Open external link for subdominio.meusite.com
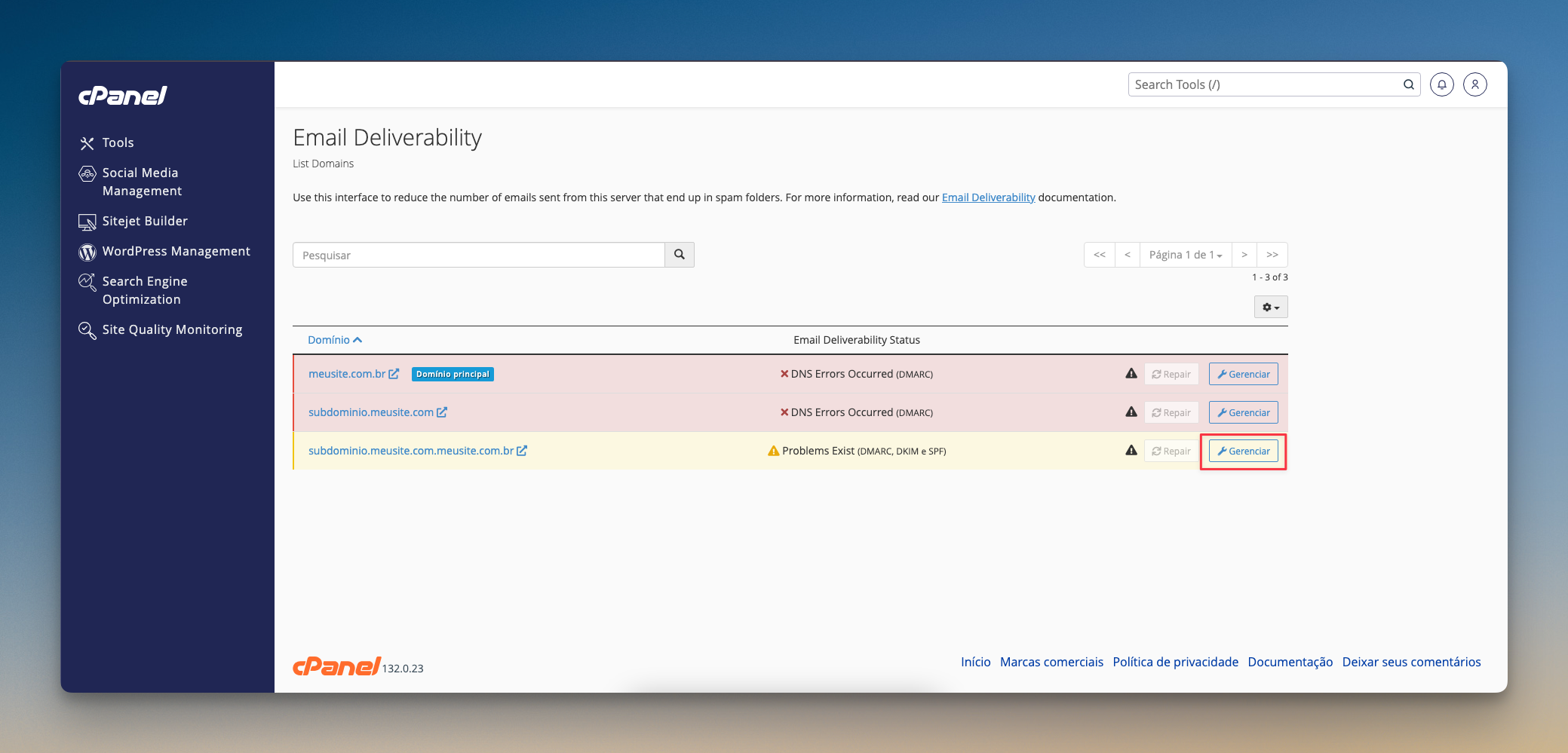This screenshot has height=753, width=1568. pos(442,412)
